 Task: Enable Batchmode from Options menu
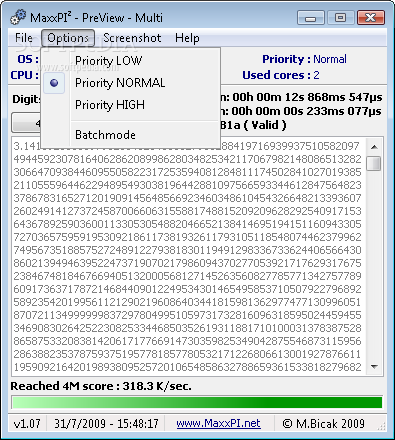coord(131,135)
